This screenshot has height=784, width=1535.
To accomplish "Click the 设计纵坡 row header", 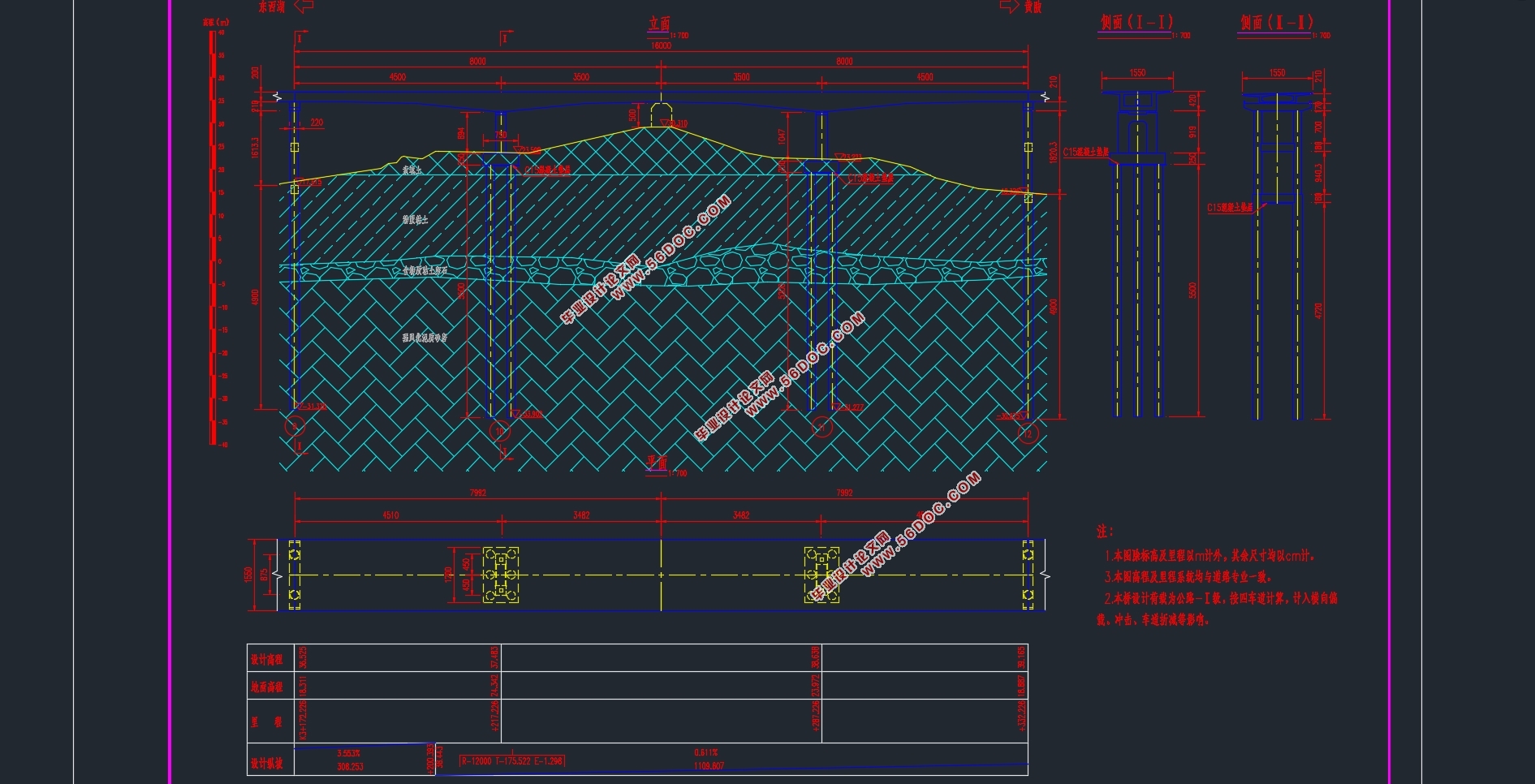I will [x=266, y=764].
